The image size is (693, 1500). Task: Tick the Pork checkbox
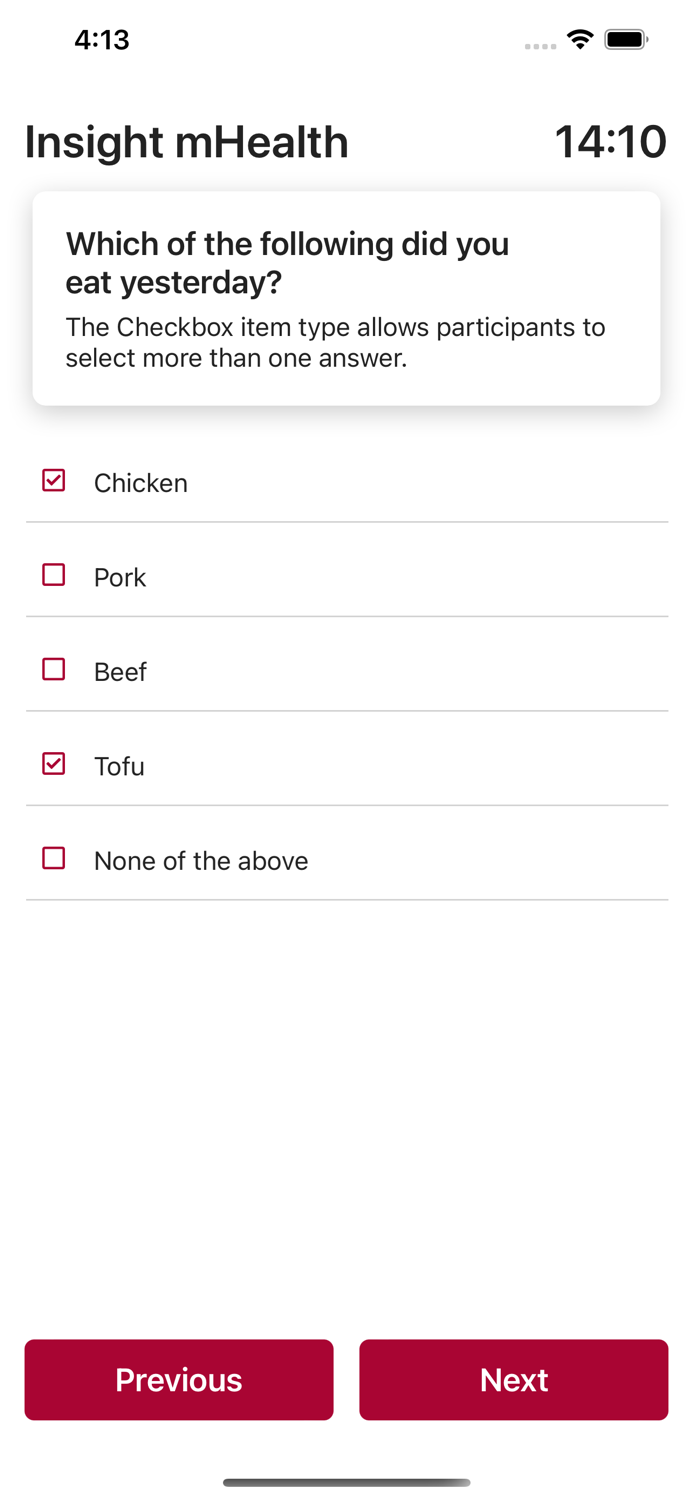coord(54,575)
